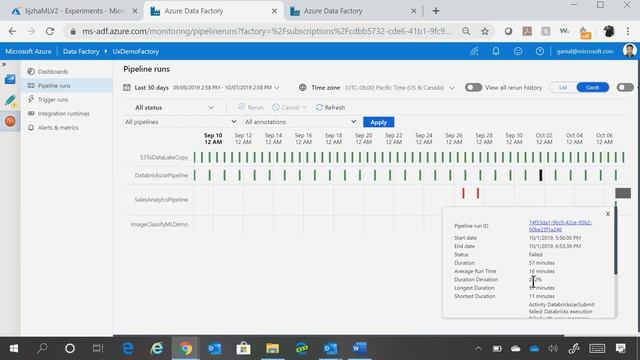Screen dimensions: 640x360
Task: Open the All status filter dropdown
Action: coord(175,107)
